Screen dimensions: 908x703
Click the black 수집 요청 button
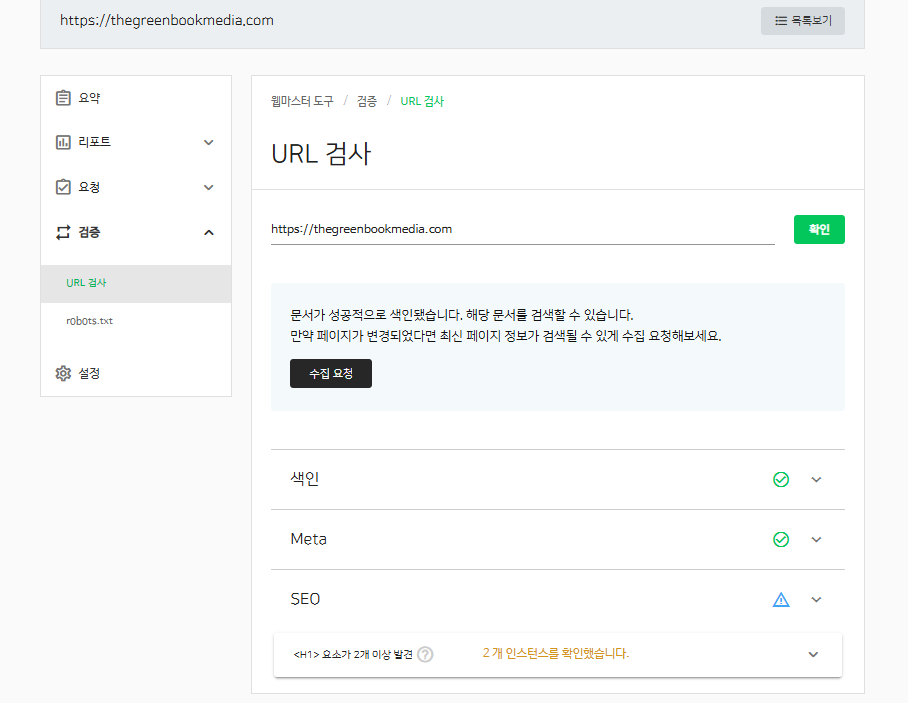[331, 374]
